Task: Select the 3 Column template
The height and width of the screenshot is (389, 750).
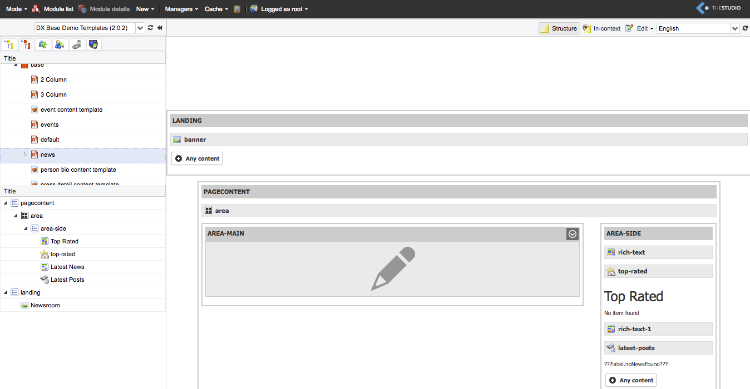Action: coord(54,95)
